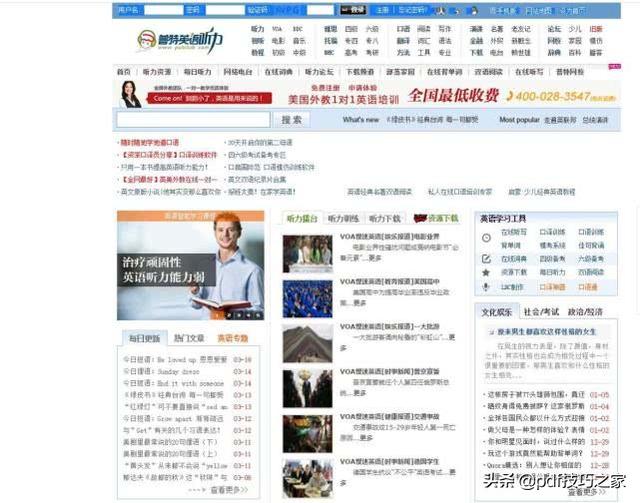Open 网络电台 in navigation bar

(x=238, y=72)
